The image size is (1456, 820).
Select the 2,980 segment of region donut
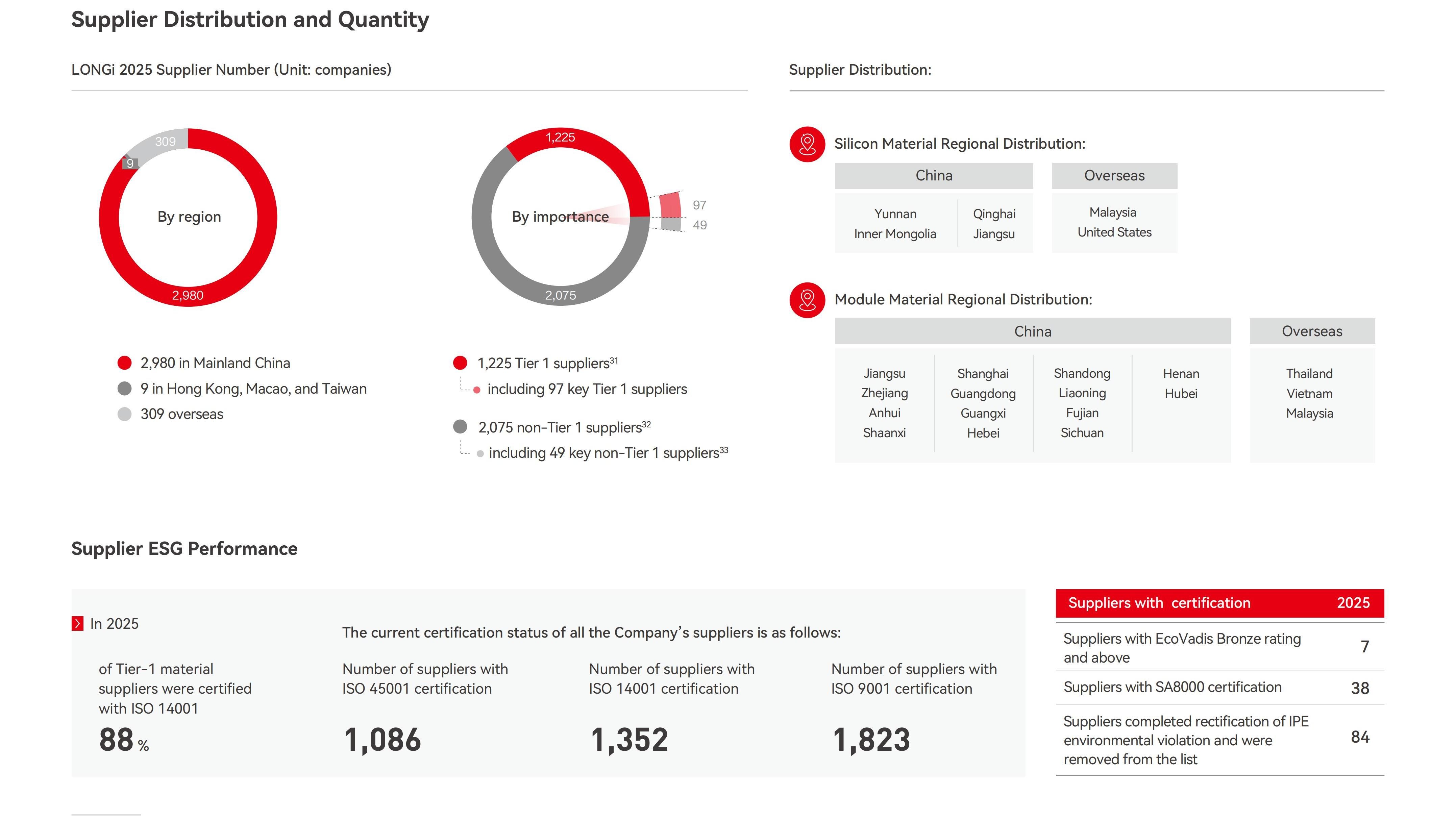(188, 296)
